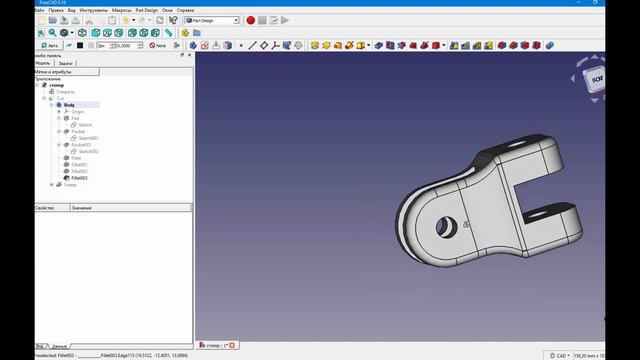Open the Инструменты menu

93,10
